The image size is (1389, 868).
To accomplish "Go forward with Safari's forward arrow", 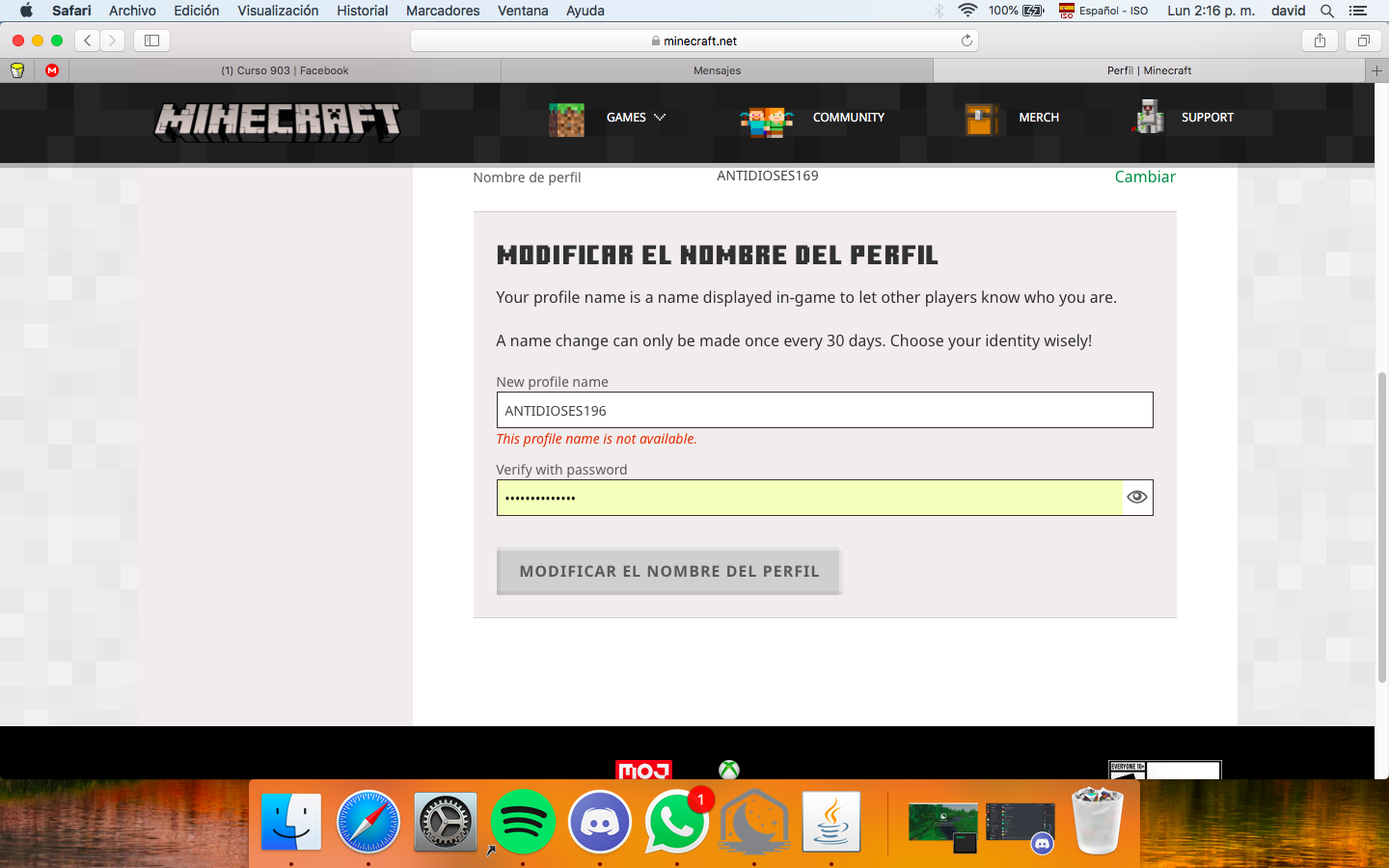I will 113,41.
